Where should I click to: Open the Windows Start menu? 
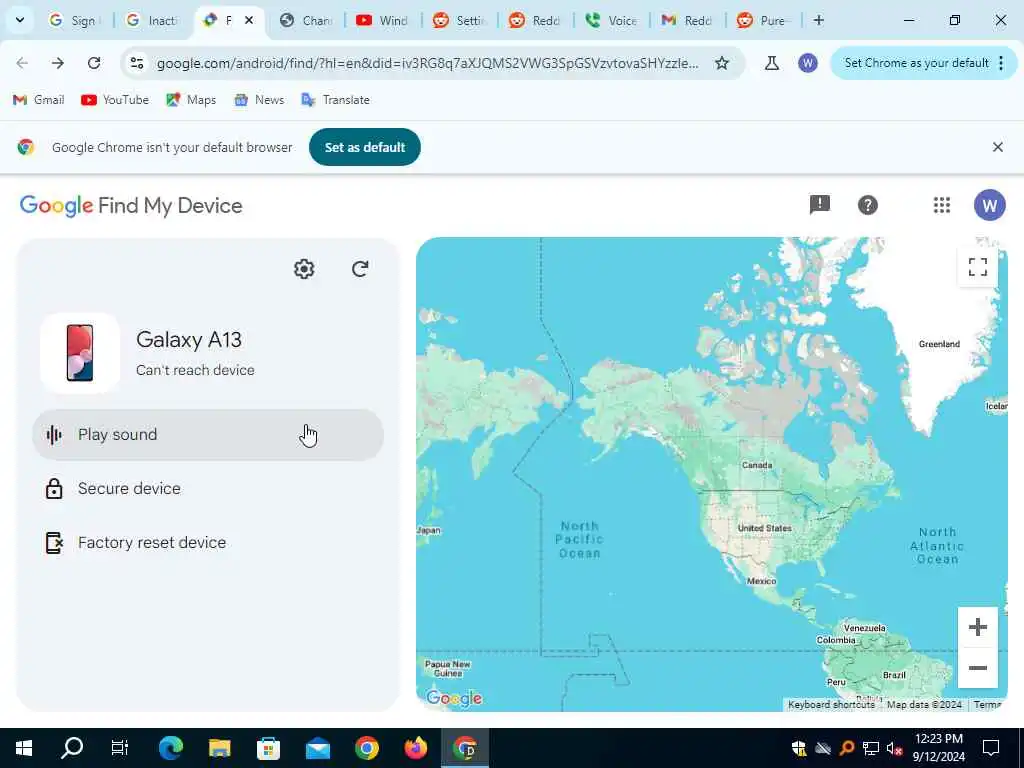[24, 748]
